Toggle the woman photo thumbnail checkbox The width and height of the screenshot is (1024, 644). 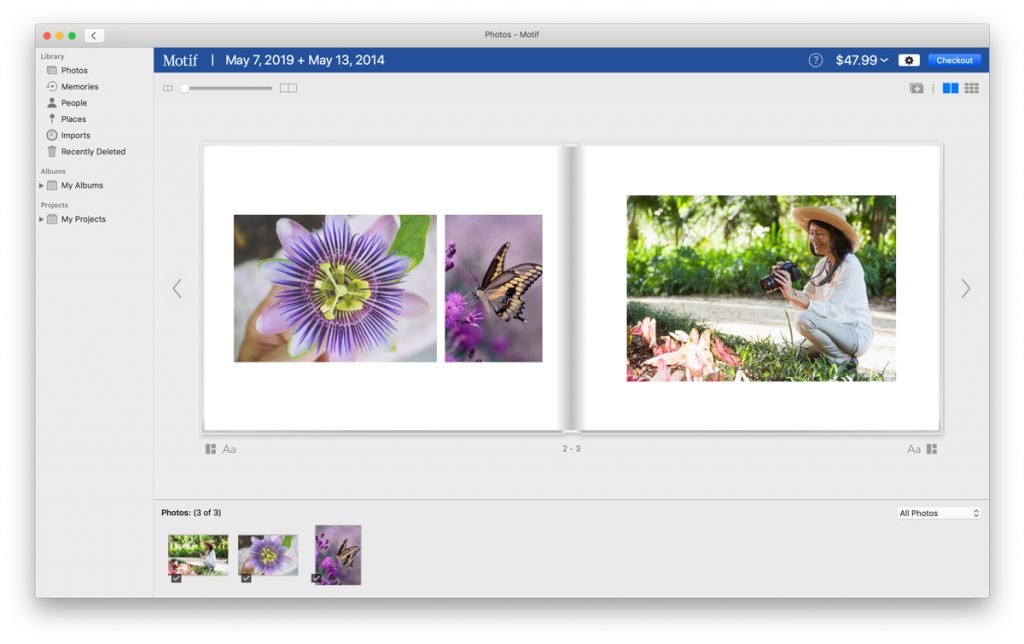click(176, 578)
